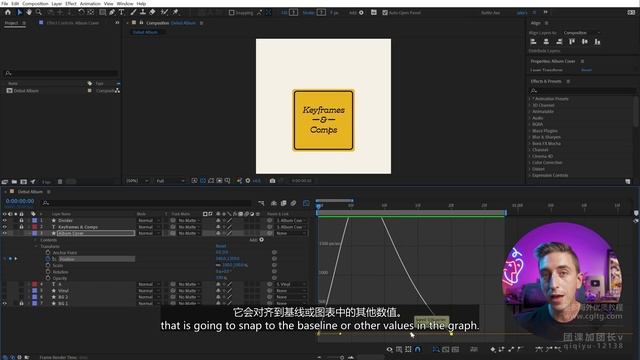Click the Position value of Album Cover
Image resolution: width=640 pixels, height=360 pixels.
pos(227,259)
